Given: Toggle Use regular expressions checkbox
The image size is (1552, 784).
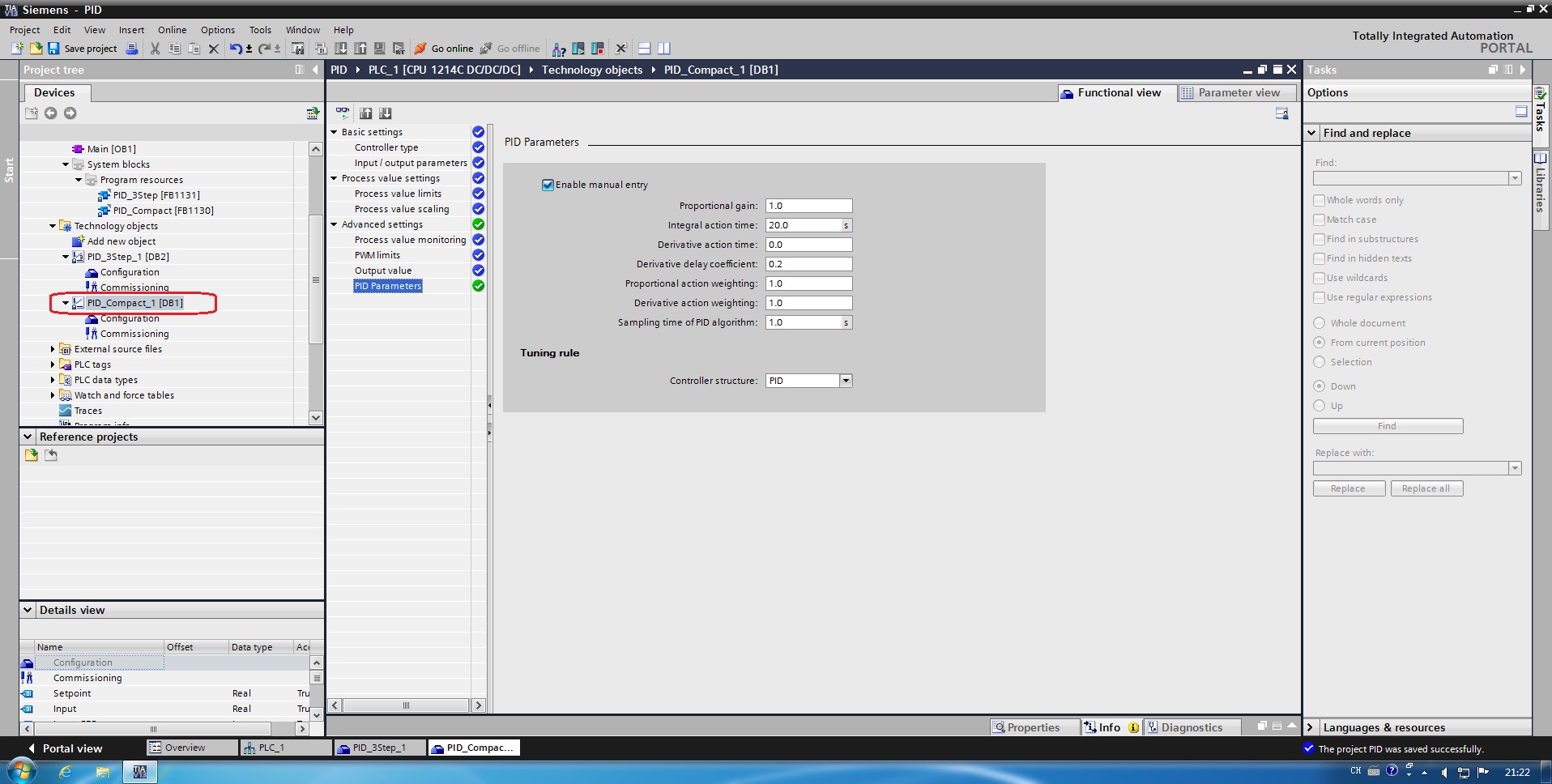Looking at the screenshot, I should tap(1320, 297).
